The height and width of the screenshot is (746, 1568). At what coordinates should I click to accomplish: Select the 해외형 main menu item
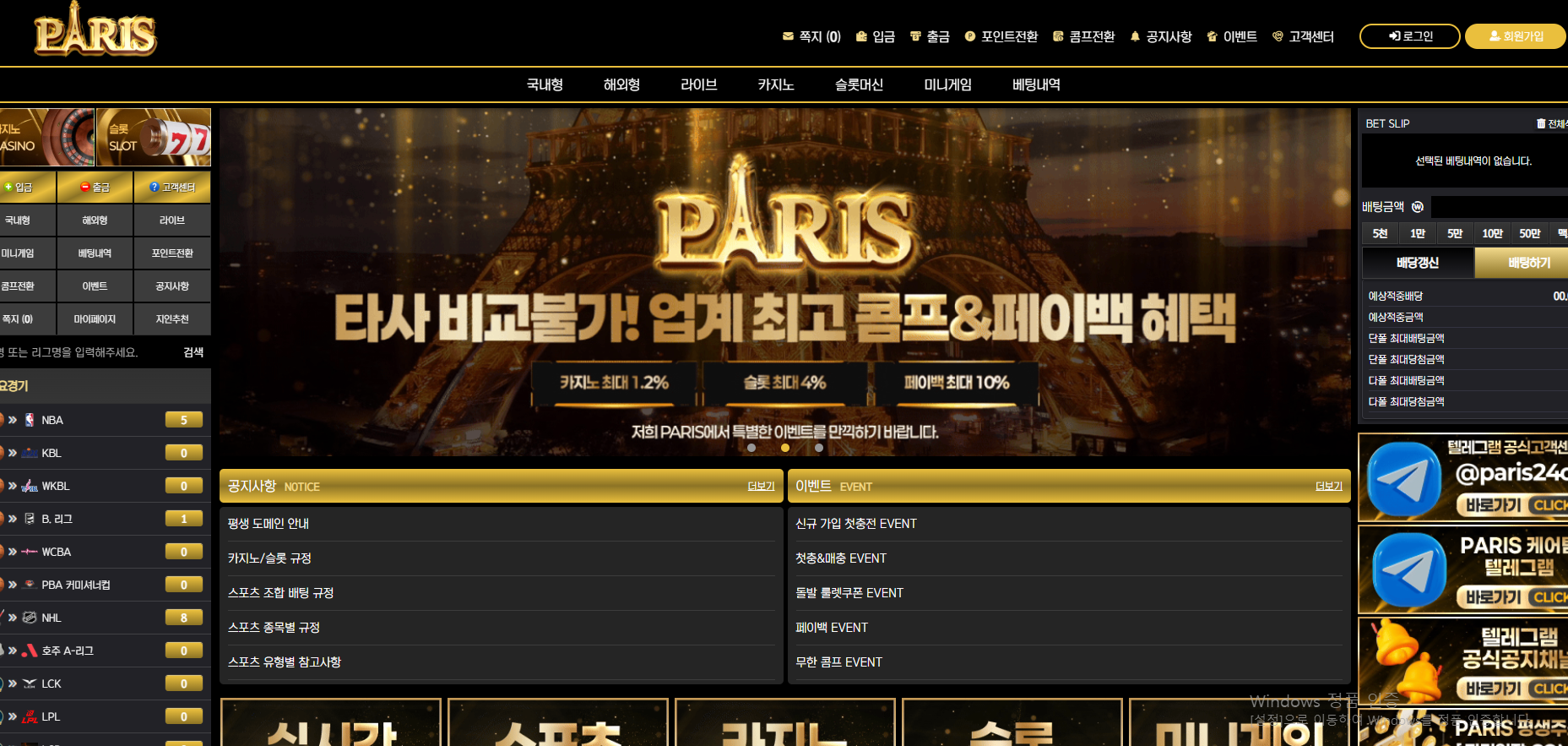(x=621, y=84)
